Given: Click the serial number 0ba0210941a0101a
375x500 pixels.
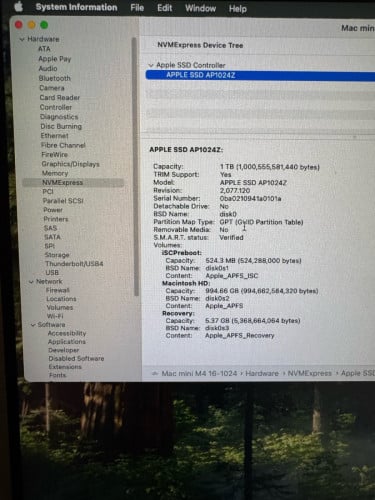Looking at the screenshot, I should [x=250, y=199].
